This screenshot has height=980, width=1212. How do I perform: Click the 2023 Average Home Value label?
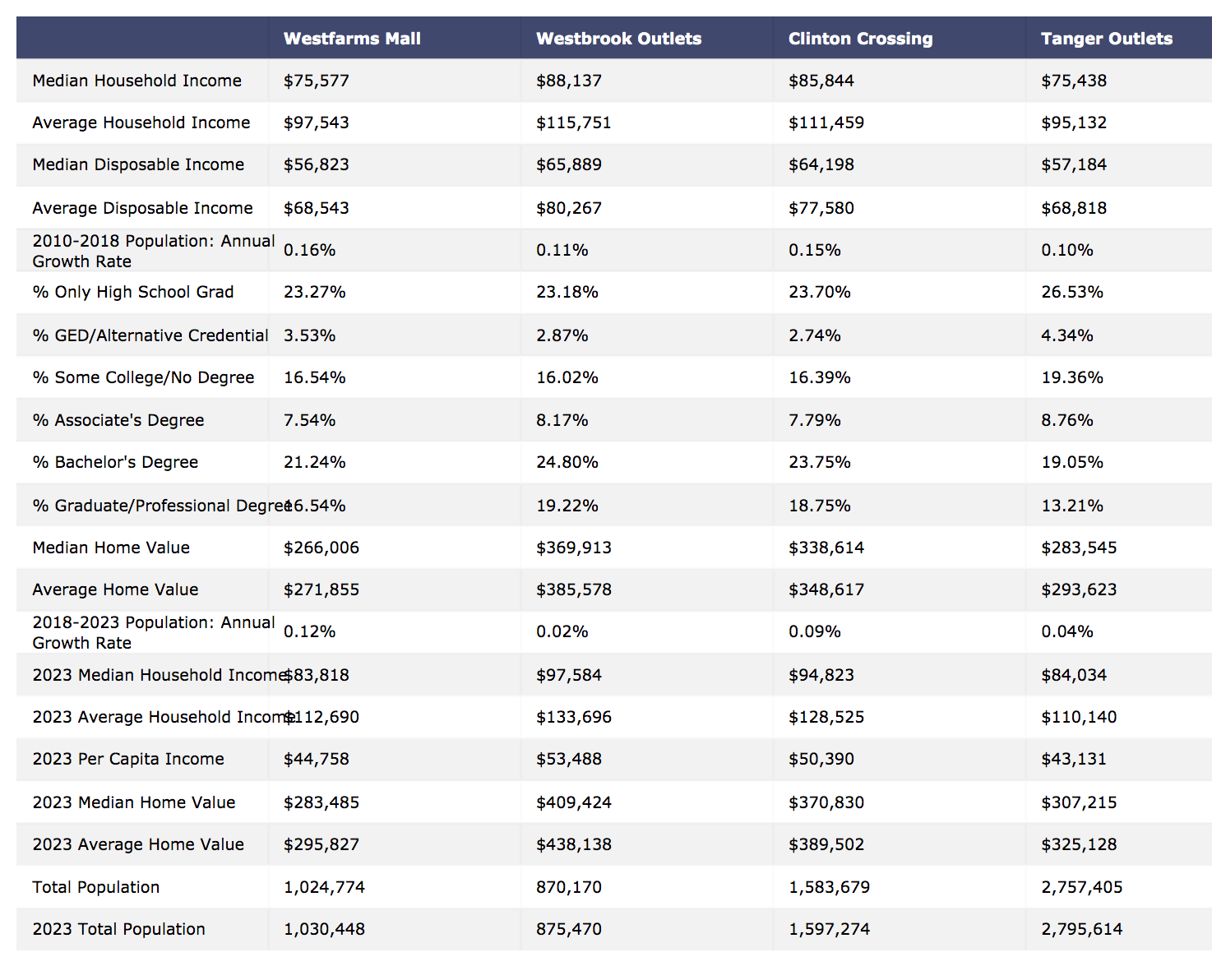click(138, 844)
